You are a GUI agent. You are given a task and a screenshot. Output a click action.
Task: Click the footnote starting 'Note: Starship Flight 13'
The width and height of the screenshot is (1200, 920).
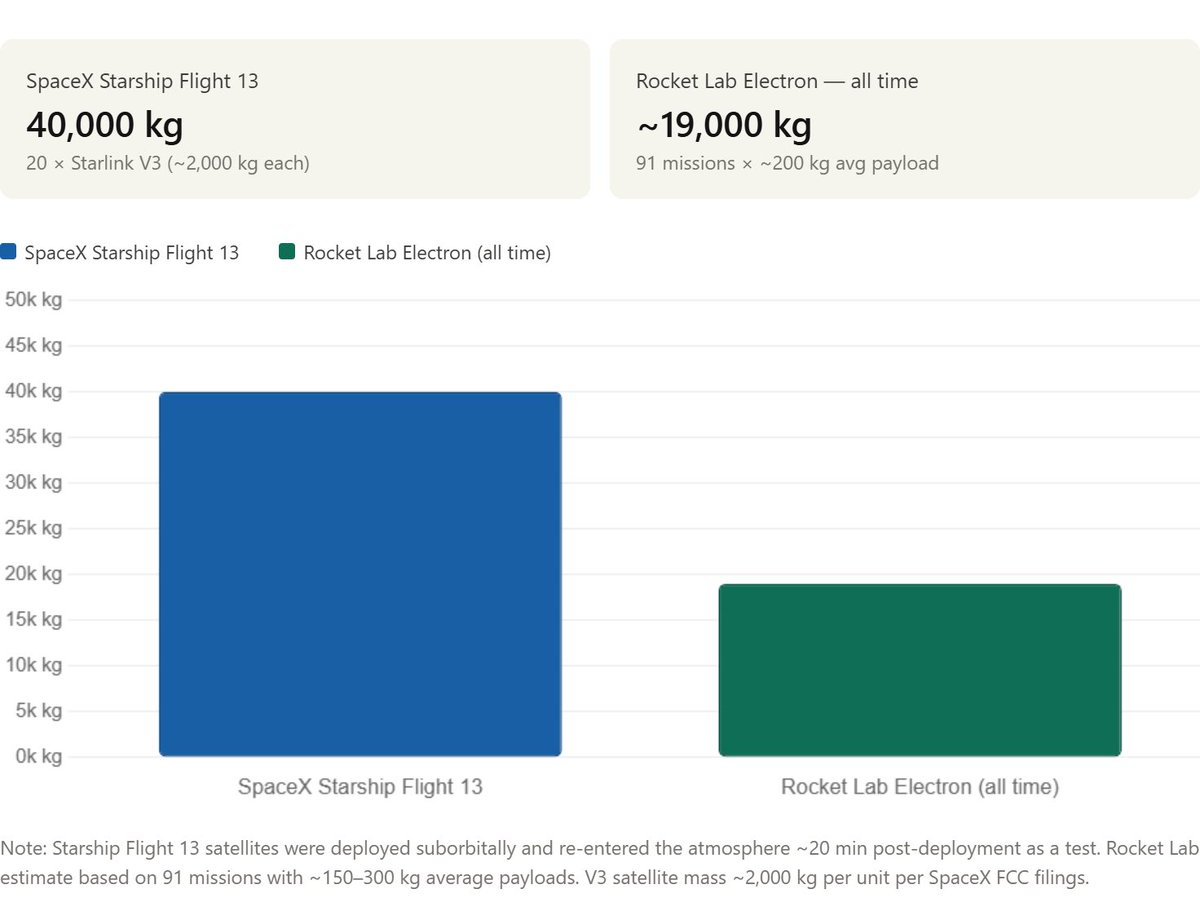click(600, 864)
